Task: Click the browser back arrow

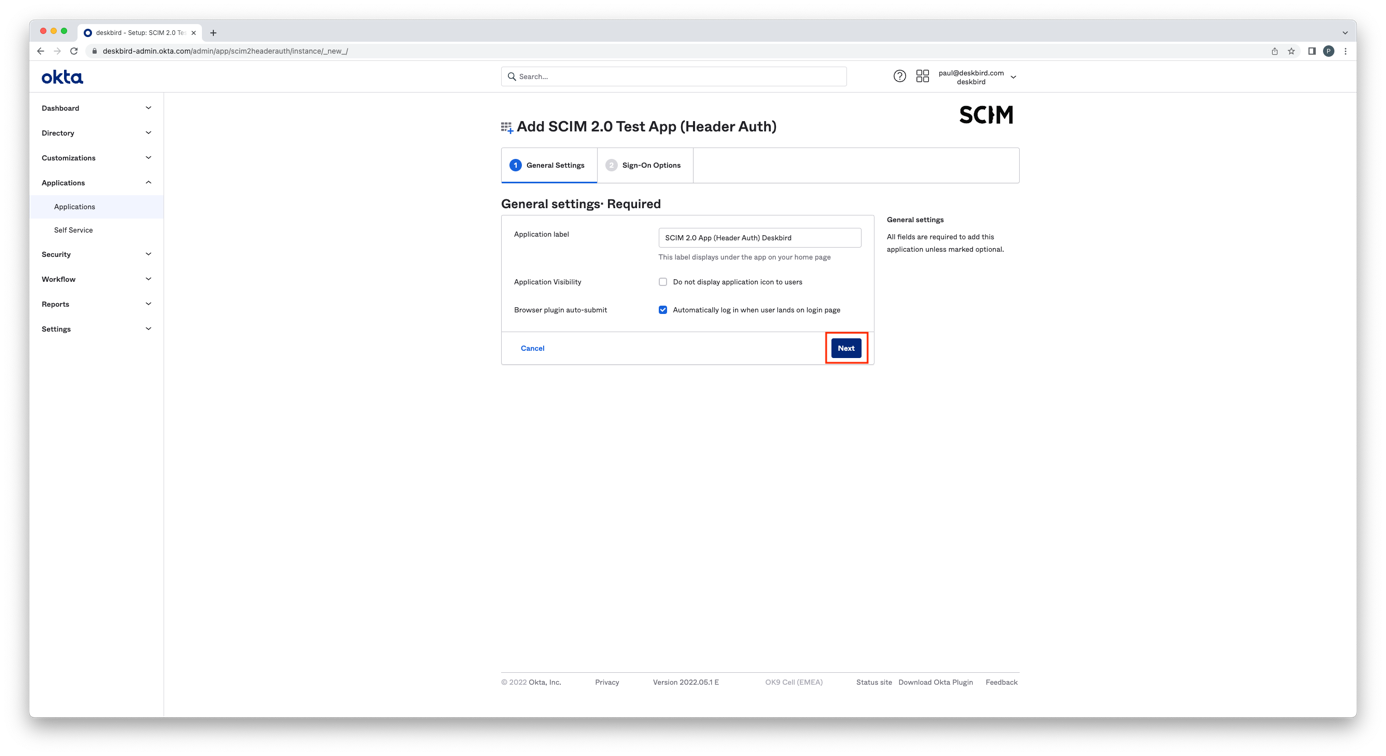Action: [x=40, y=51]
